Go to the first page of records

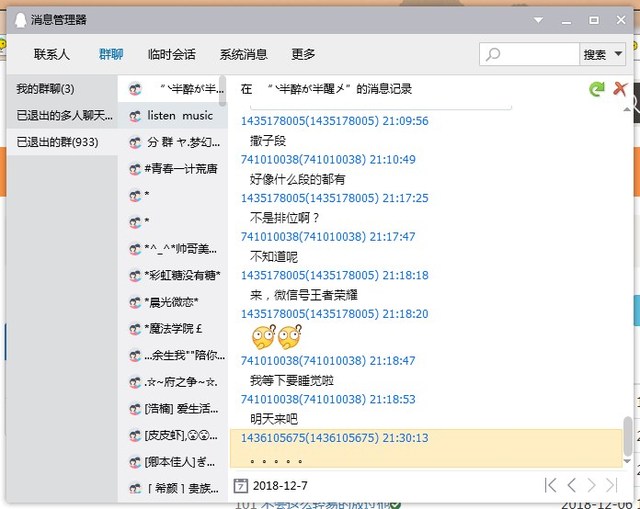[x=550, y=486]
